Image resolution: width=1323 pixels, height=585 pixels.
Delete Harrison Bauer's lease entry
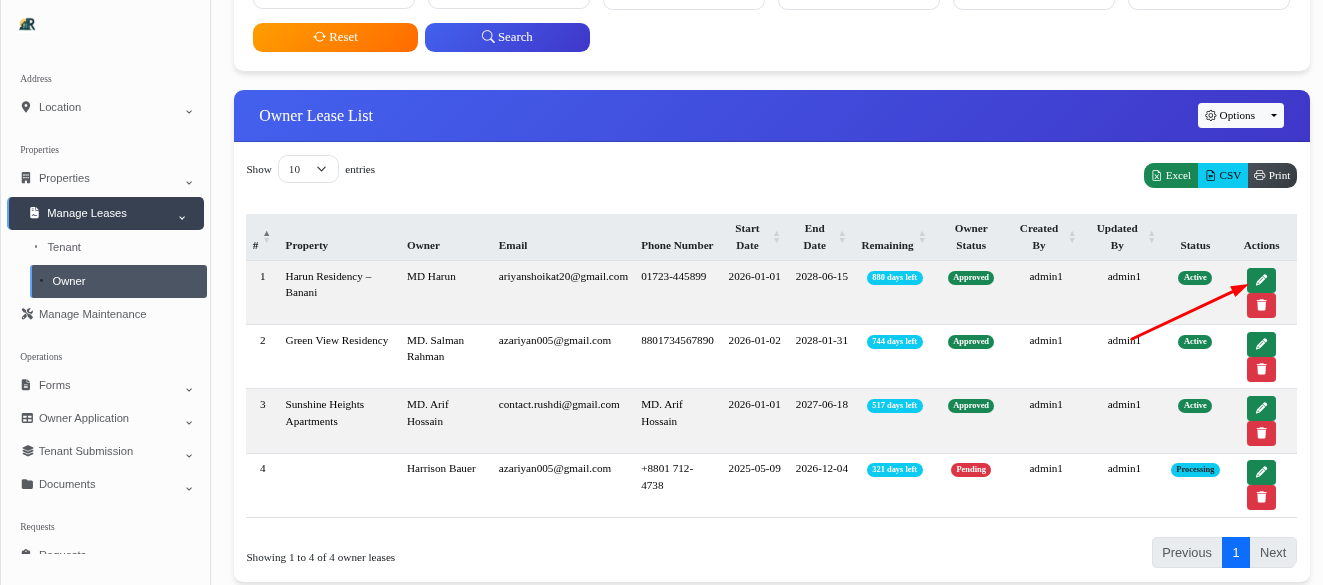1261,497
